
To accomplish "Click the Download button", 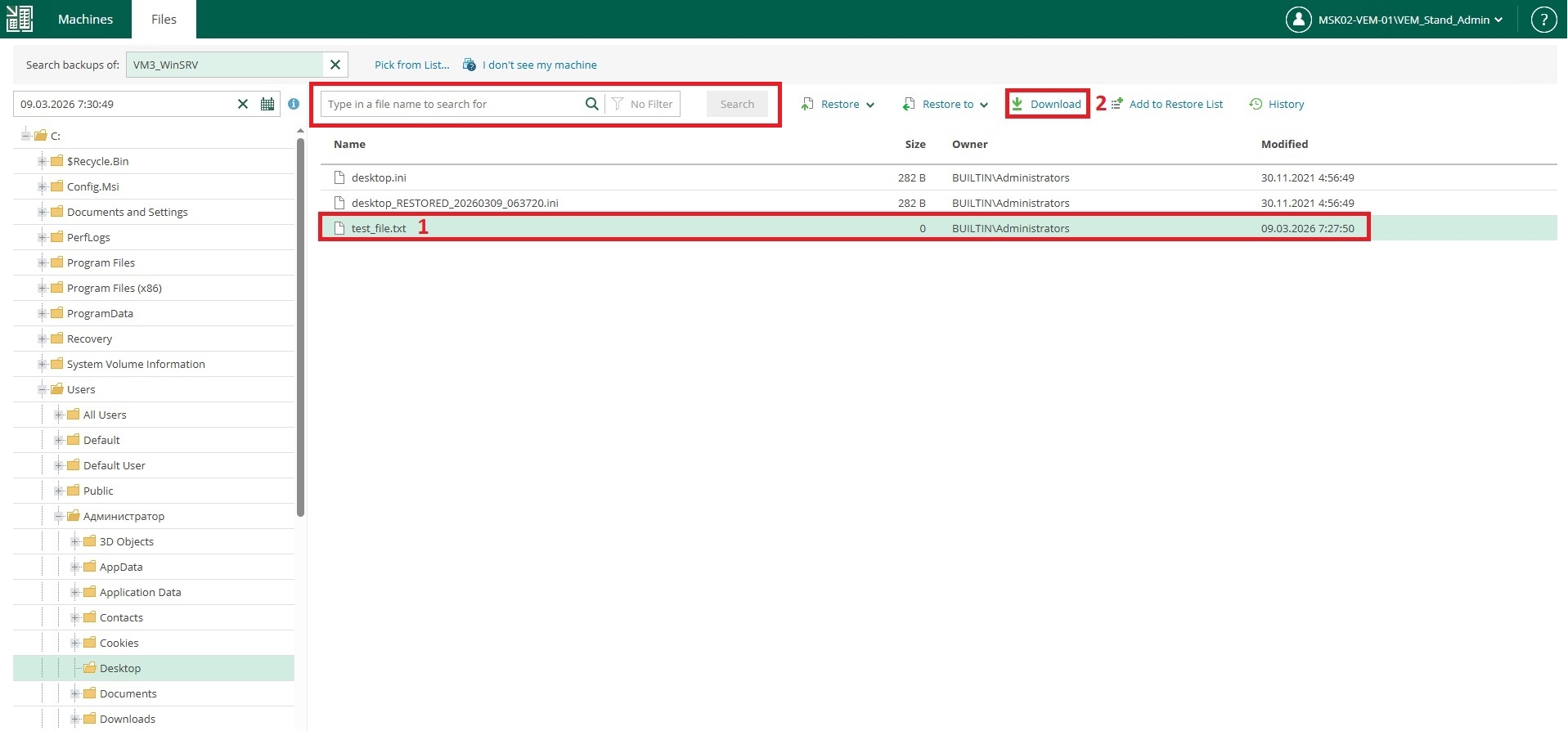I will 1047,104.
